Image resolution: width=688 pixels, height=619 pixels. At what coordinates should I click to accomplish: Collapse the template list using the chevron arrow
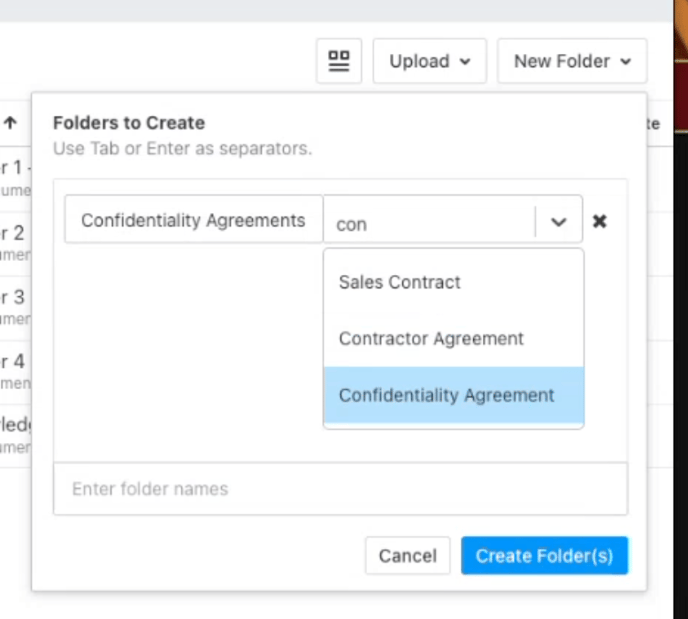pyautogui.click(x=559, y=222)
